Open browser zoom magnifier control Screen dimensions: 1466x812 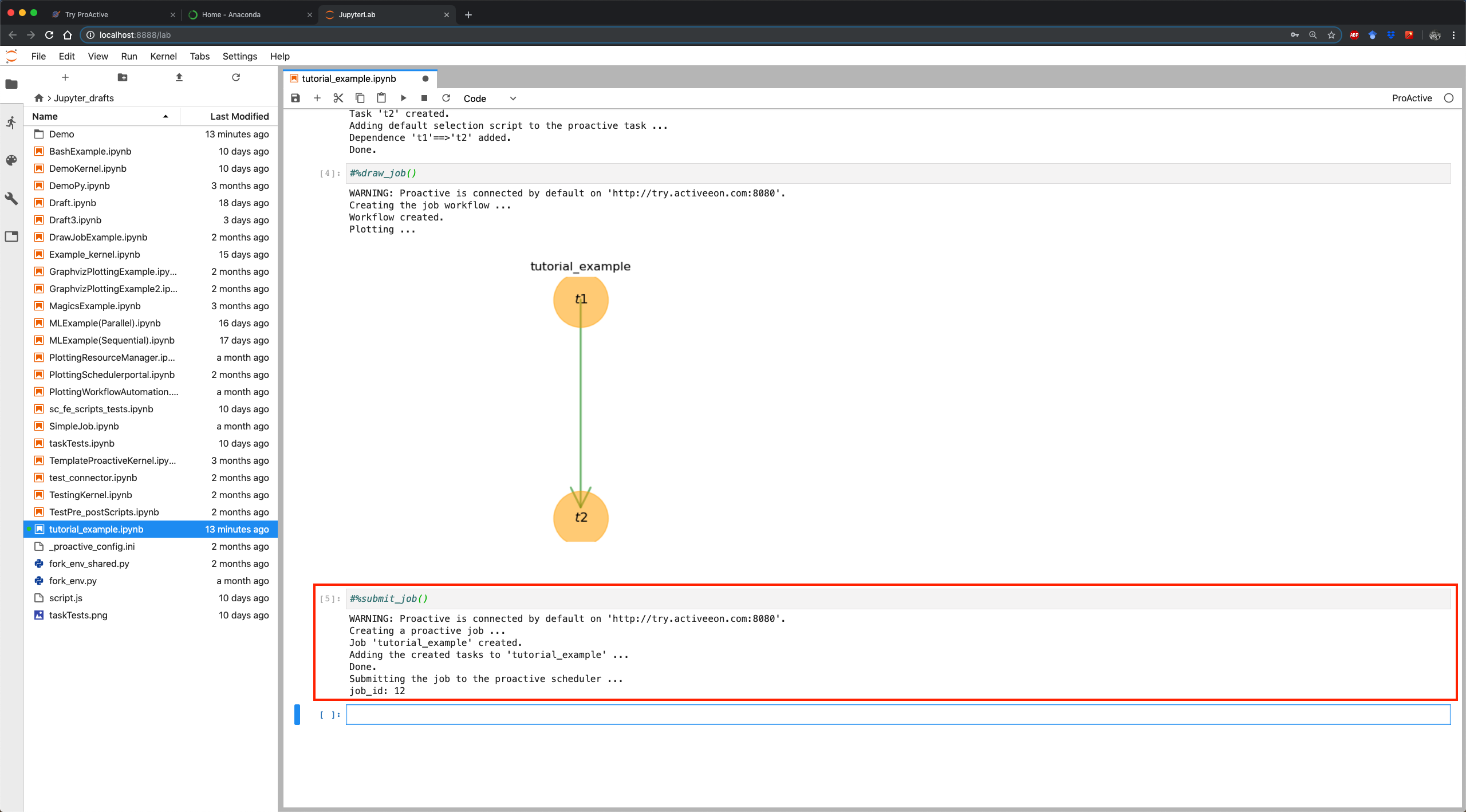point(1313,35)
